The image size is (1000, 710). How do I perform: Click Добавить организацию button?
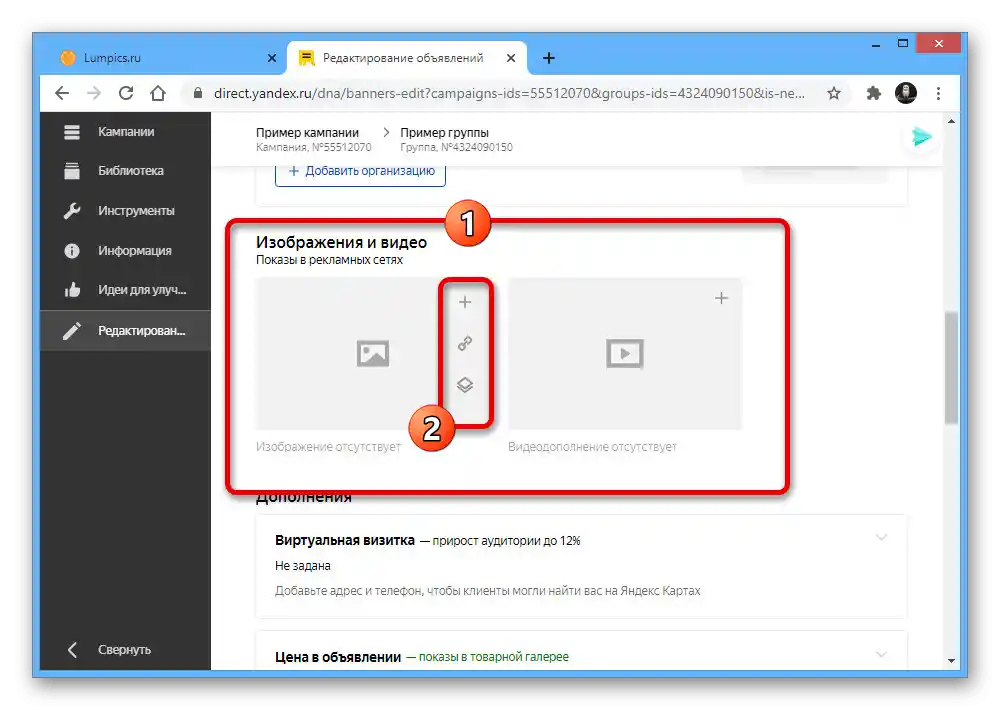(x=360, y=172)
